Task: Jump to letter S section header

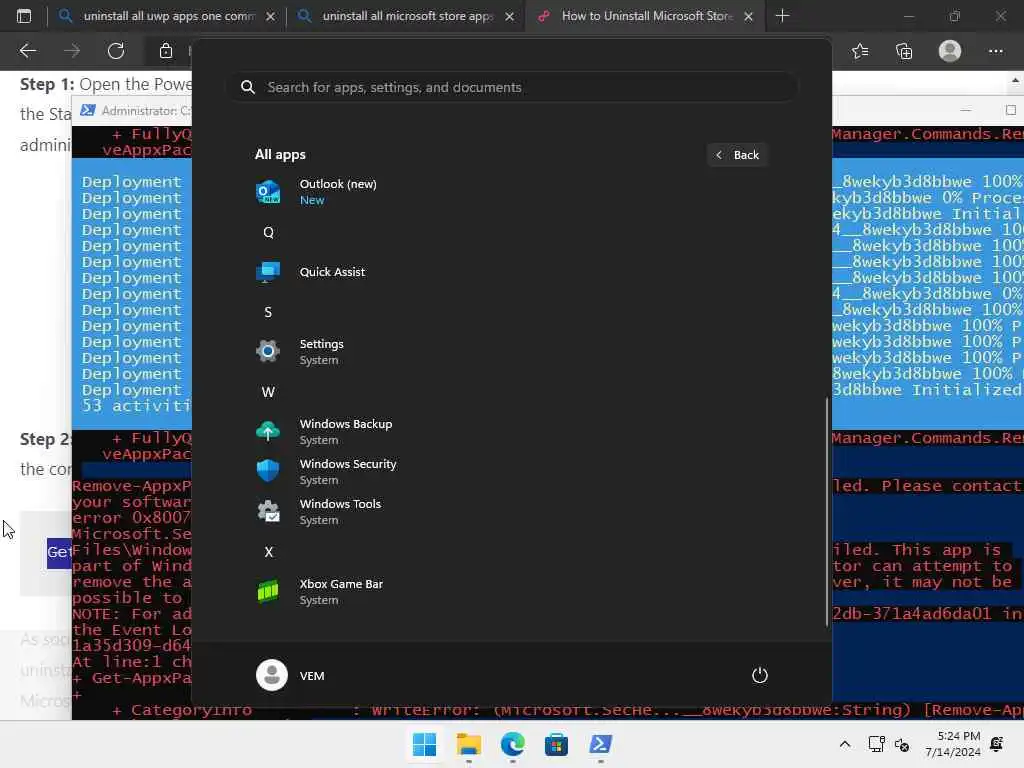Action: [x=268, y=312]
